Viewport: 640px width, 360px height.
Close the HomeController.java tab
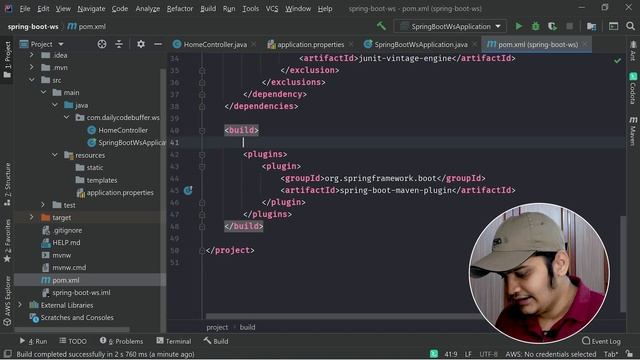point(254,44)
